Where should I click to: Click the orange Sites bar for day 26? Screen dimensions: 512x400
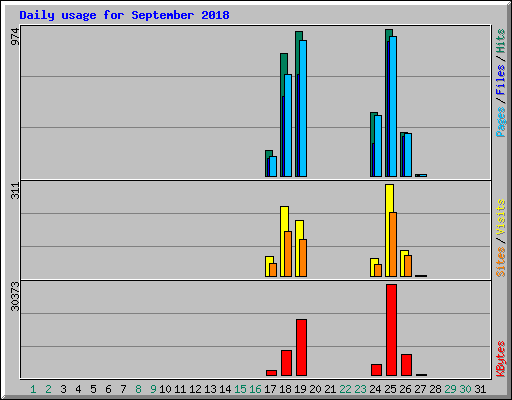pyautogui.click(x=408, y=266)
